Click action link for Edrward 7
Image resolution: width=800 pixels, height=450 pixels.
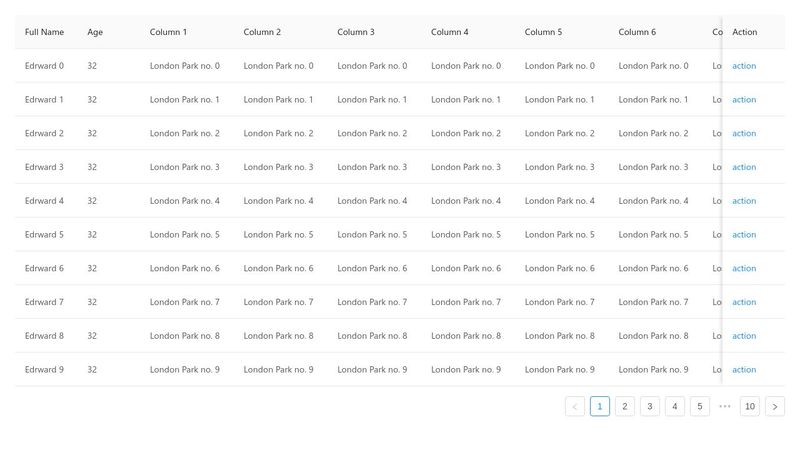744,302
